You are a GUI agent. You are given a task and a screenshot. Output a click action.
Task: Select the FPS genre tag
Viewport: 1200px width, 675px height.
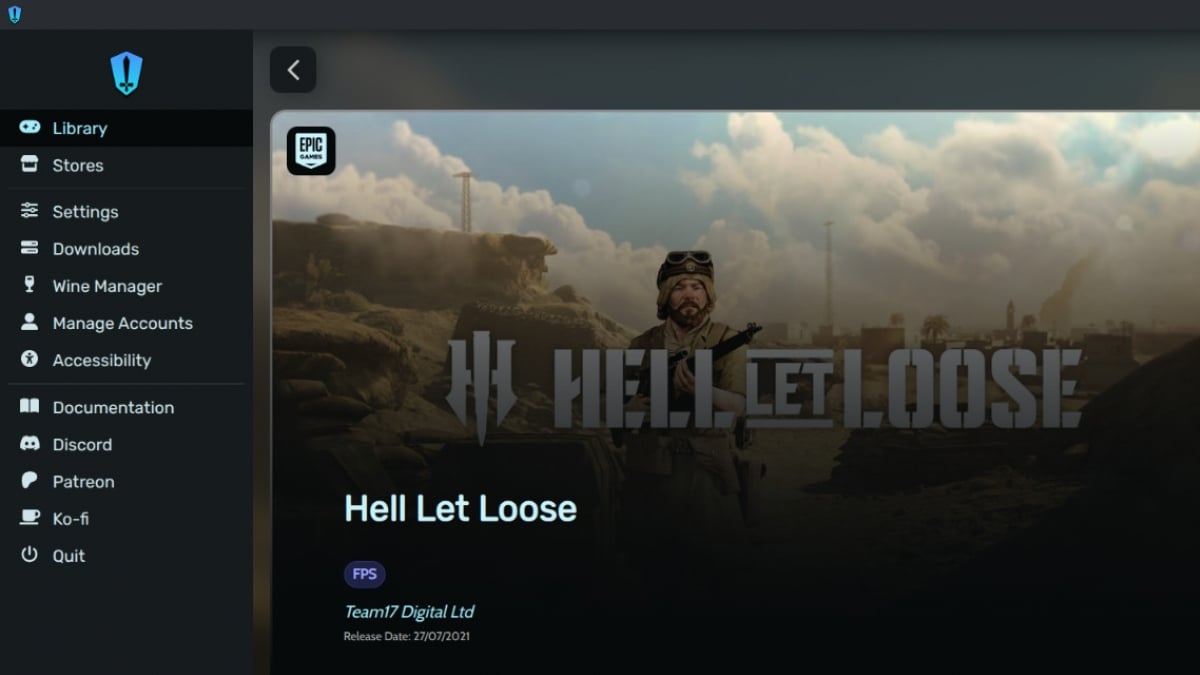point(365,574)
